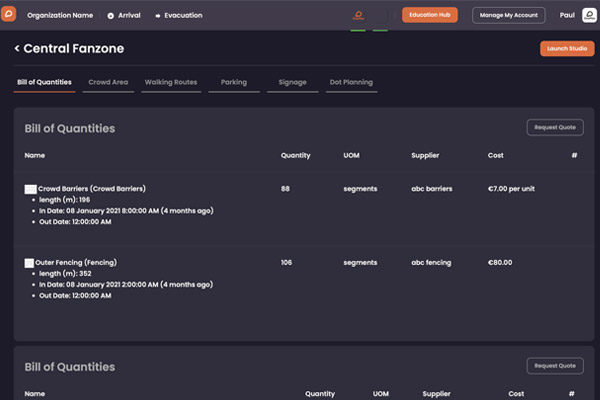Viewport: 600px width, 400px height.
Task: Open the Arrival menu item
Action: [x=129, y=15]
